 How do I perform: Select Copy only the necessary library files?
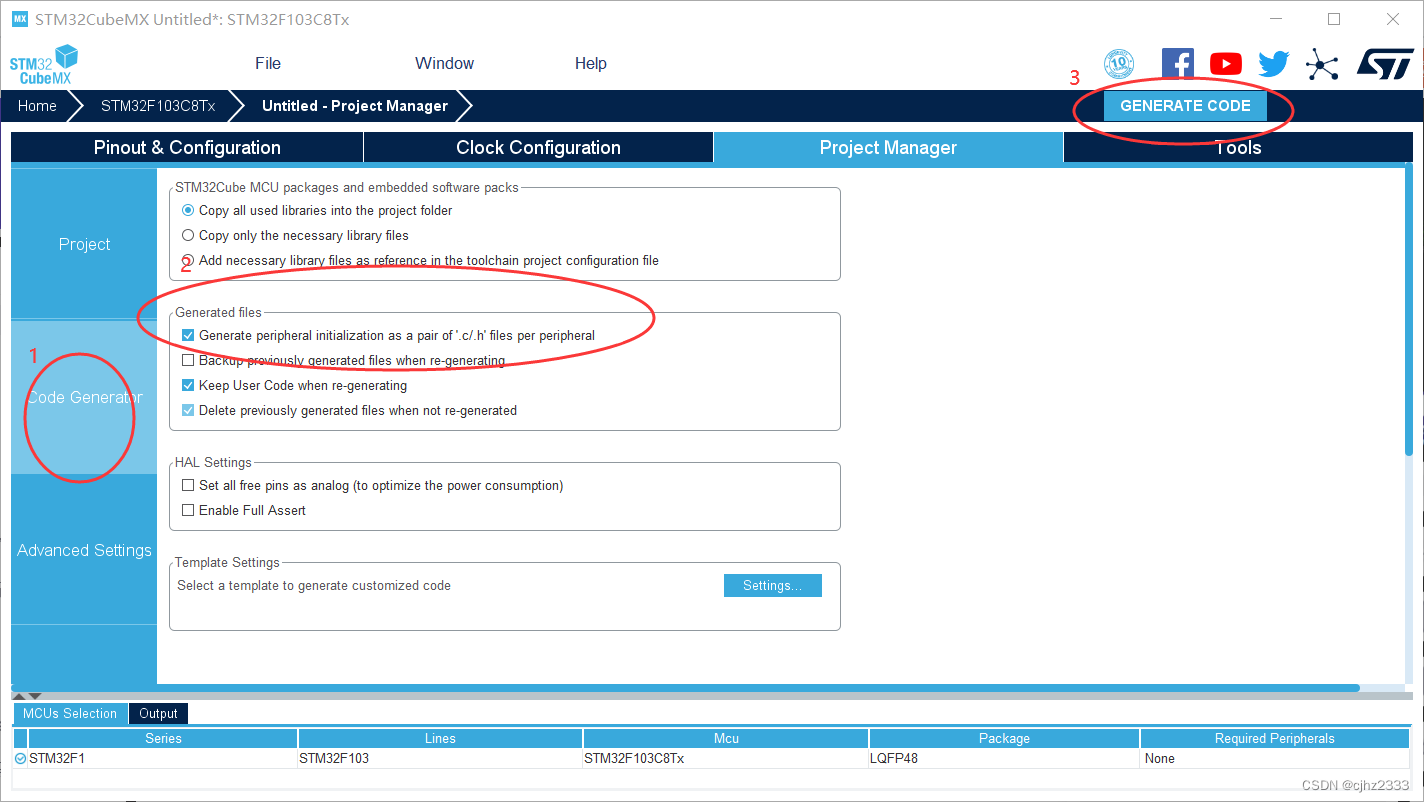click(188, 236)
